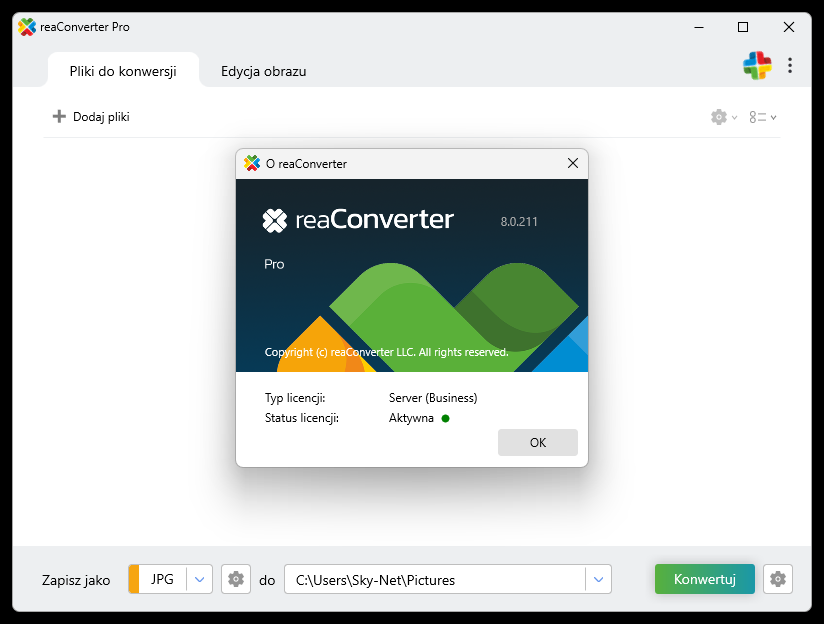Click the reaConverter Pro title bar logo
The height and width of the screenshot is (624, 824).
click(27, 27)
